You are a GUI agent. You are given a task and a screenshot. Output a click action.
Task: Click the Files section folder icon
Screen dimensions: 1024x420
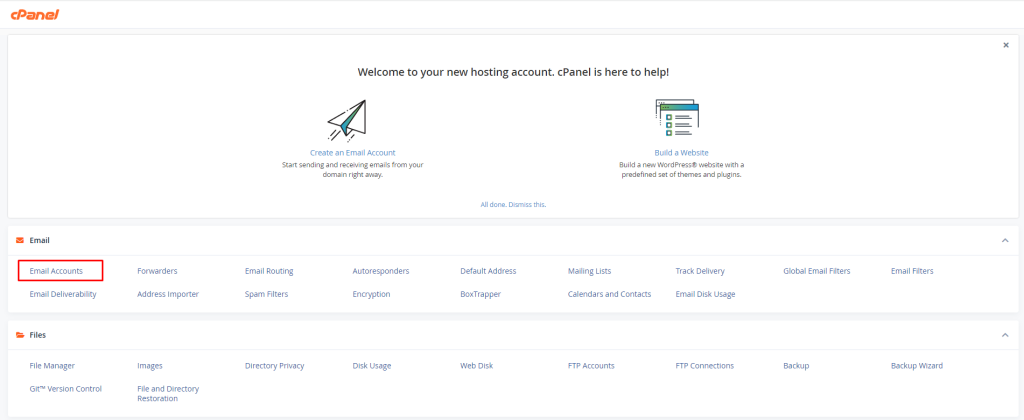(20, 335)
